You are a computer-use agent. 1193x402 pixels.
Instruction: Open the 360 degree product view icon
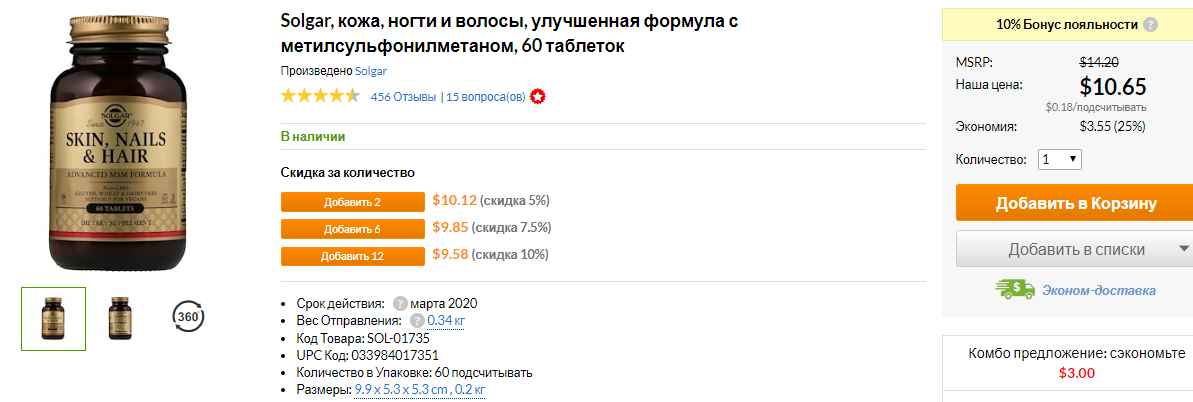[x=188, y=315]
